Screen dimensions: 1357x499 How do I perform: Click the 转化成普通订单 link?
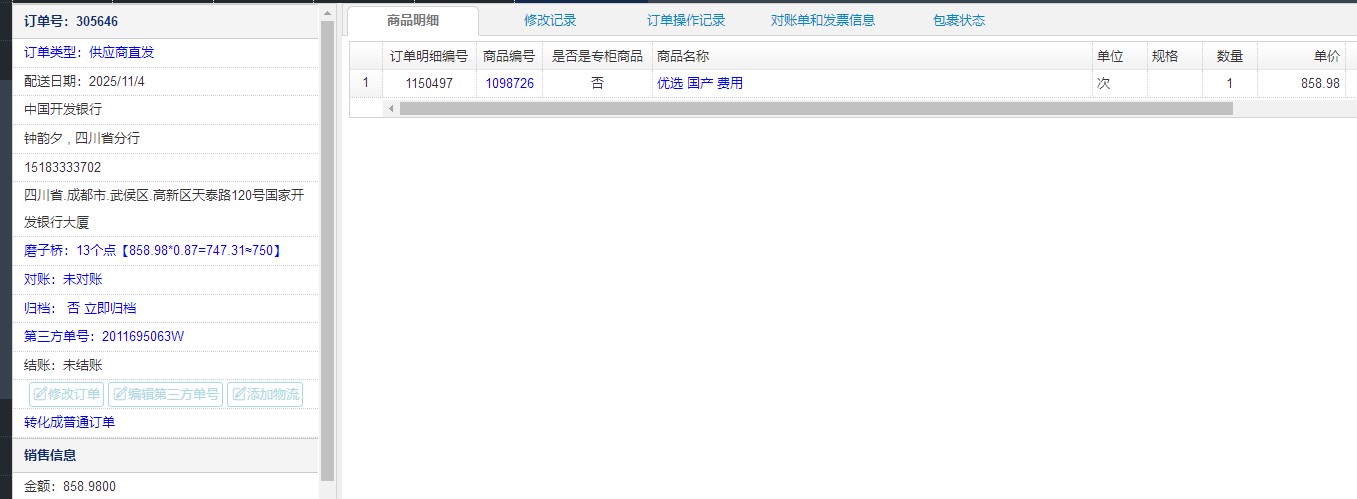tap(70, 423)
